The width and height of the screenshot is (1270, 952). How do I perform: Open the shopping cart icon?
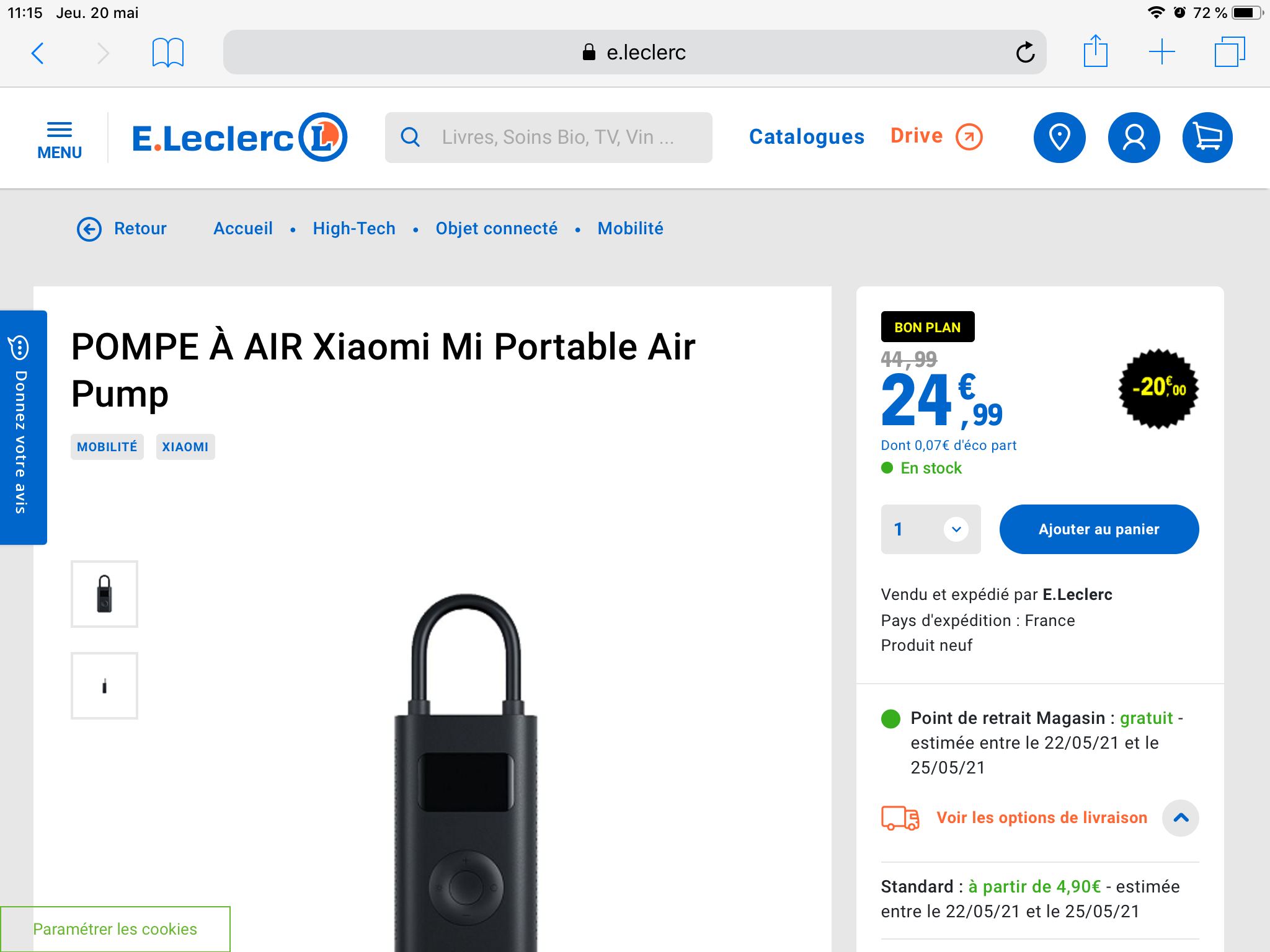click(1207, 138)
